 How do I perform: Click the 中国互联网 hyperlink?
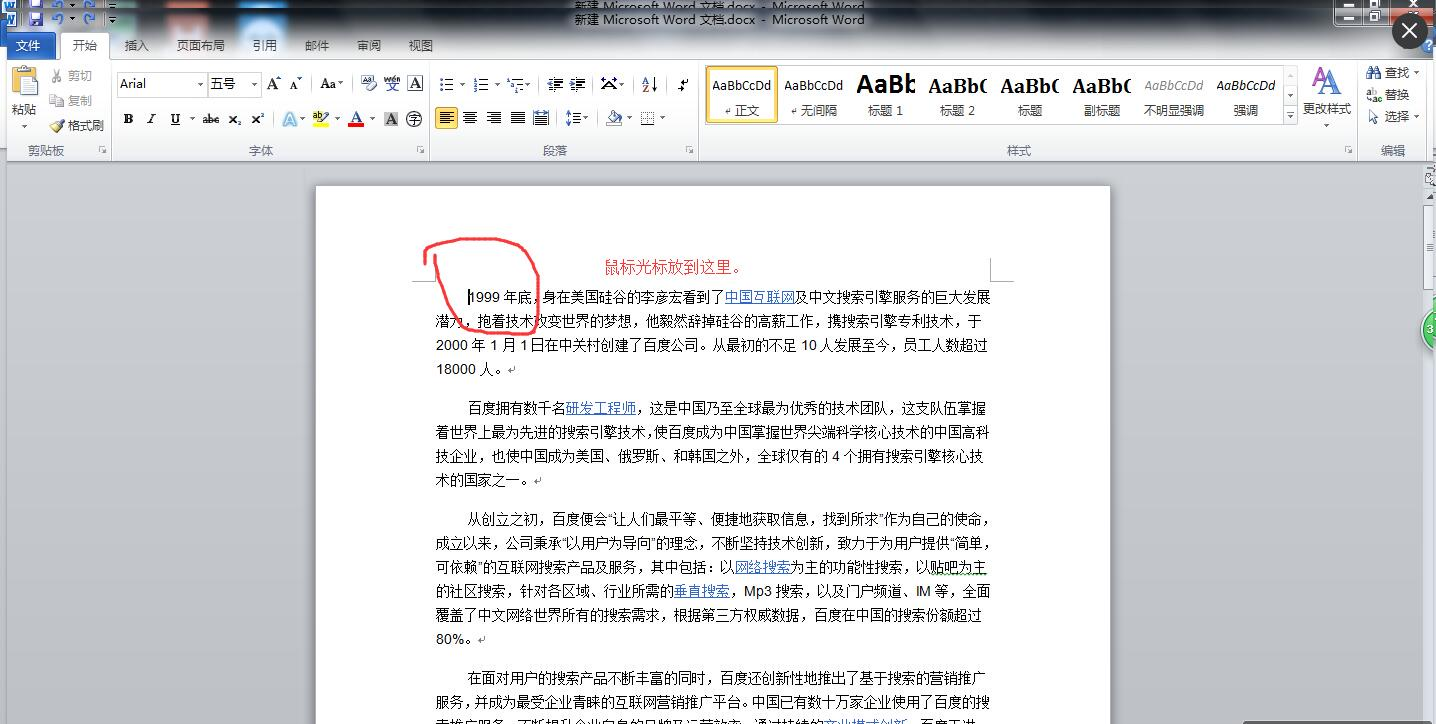coord(760,297)
